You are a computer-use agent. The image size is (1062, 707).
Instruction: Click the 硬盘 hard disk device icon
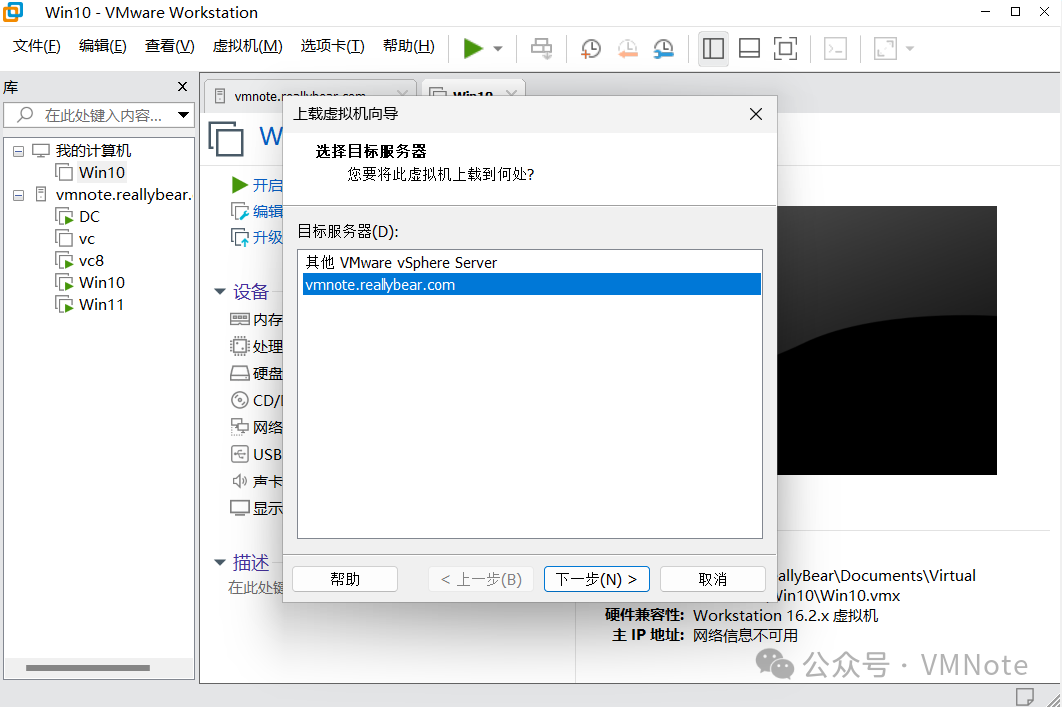click(x=240, y=373)
